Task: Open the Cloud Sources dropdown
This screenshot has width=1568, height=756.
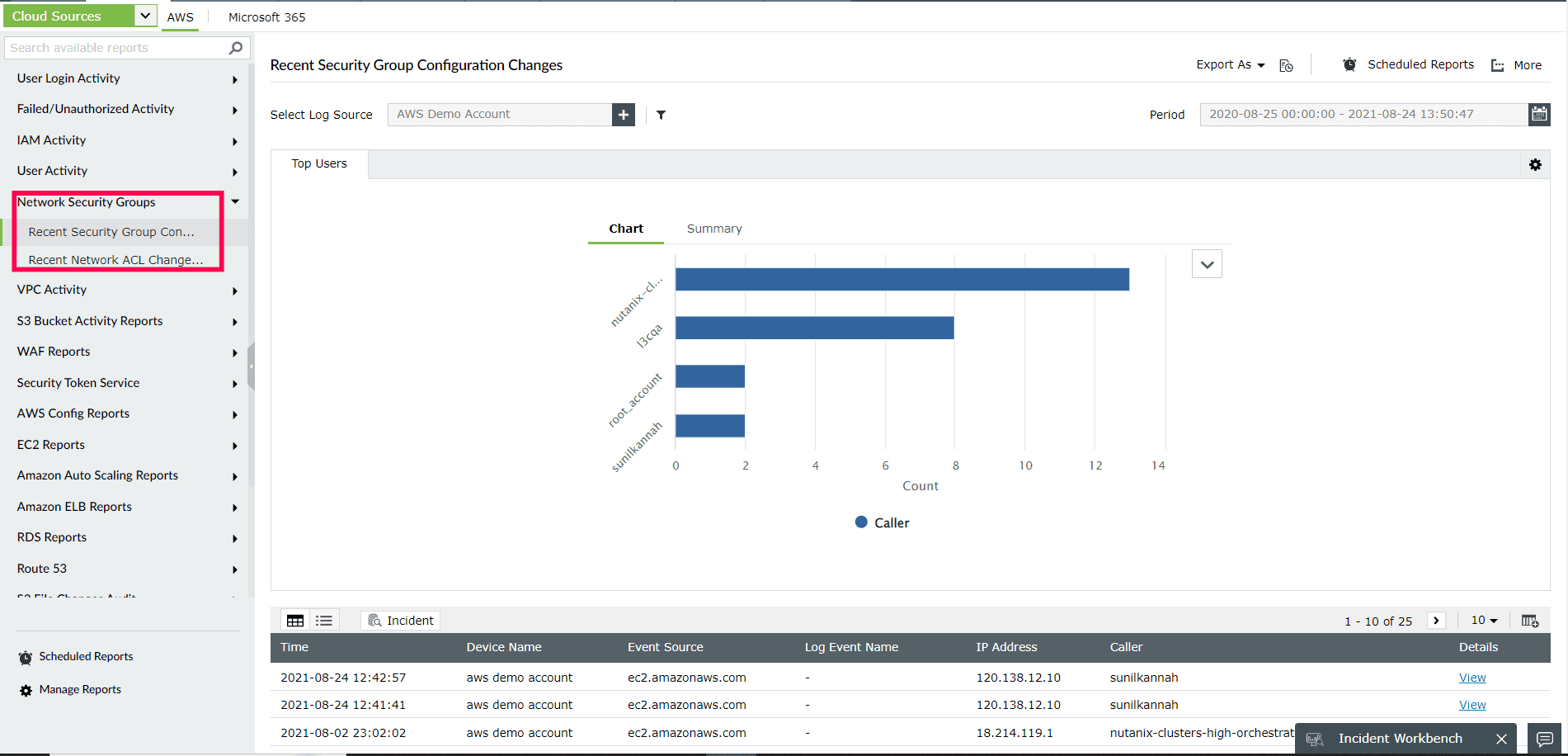Action: click(x=145, y=15)
